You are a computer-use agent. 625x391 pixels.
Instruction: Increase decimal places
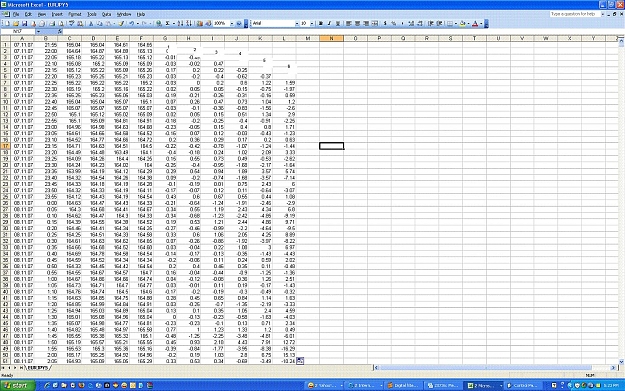coord(410,24)
